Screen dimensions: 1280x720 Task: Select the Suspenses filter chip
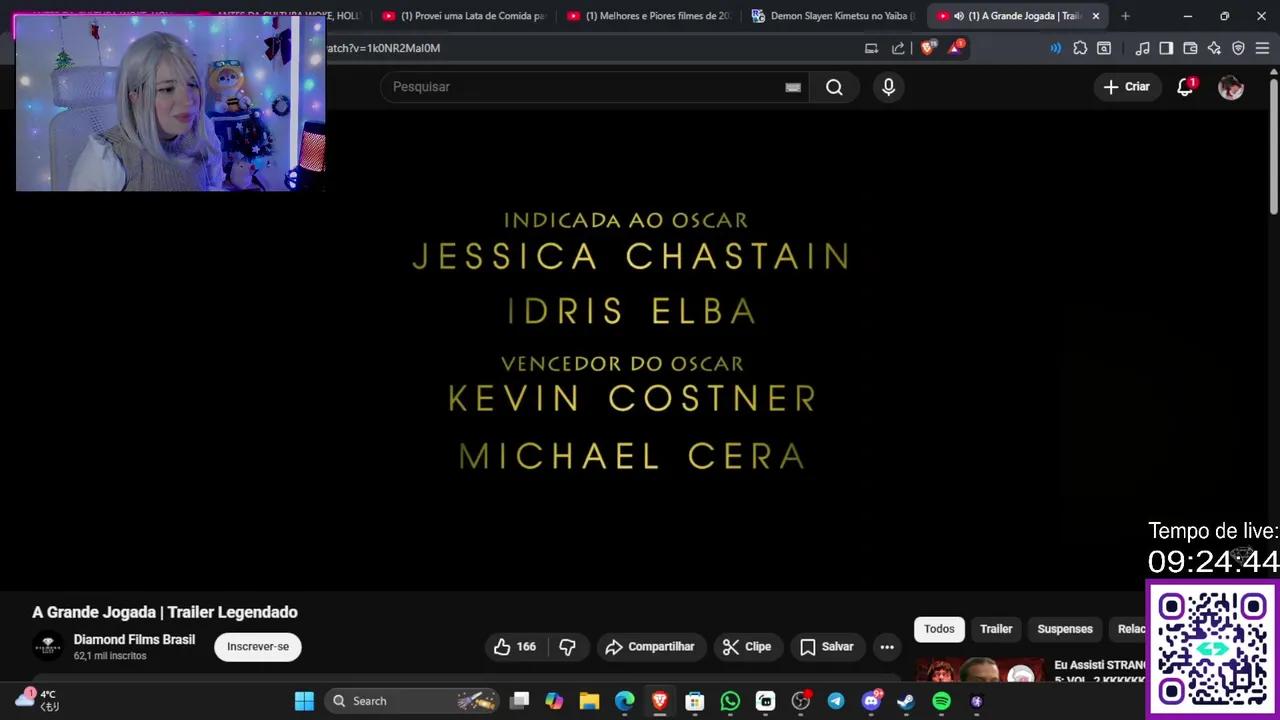tap(1065, 629)
